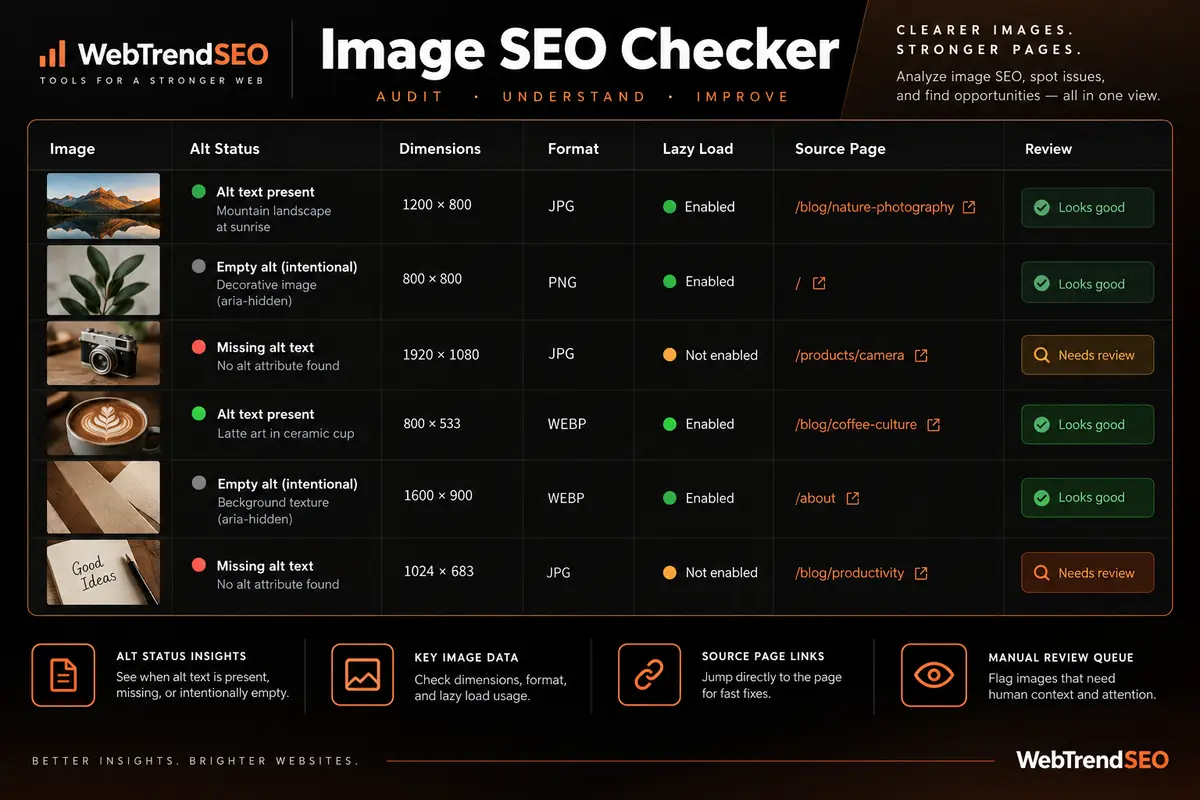
Task: Click Needs review button for /blog/productivity
Action: point(1087,573)
